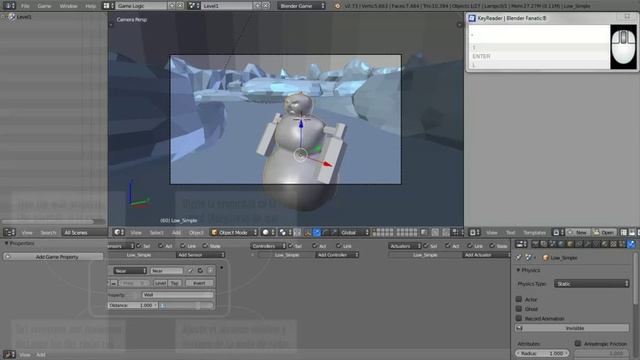This screenshot has height=360, width=640.
Task: Select the Physics properties tab icon
Action: [631, 244]
